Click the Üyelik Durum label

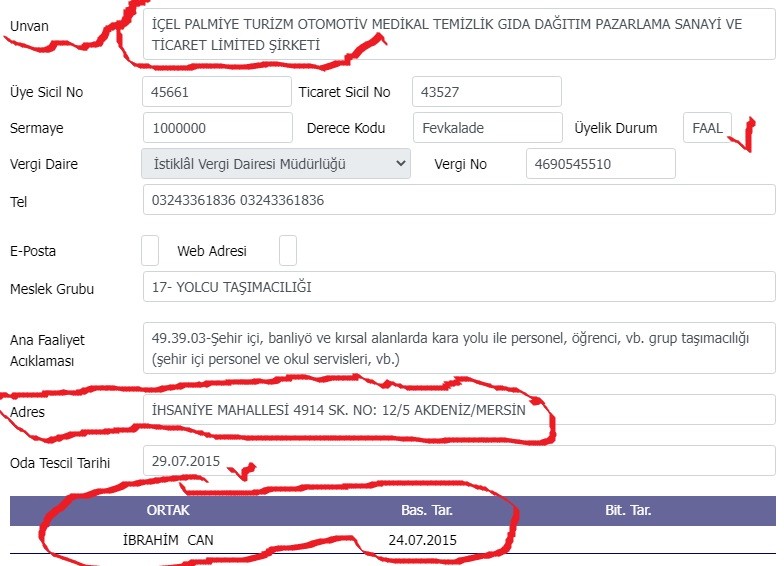pyautogui.click(x=616, y=128)
